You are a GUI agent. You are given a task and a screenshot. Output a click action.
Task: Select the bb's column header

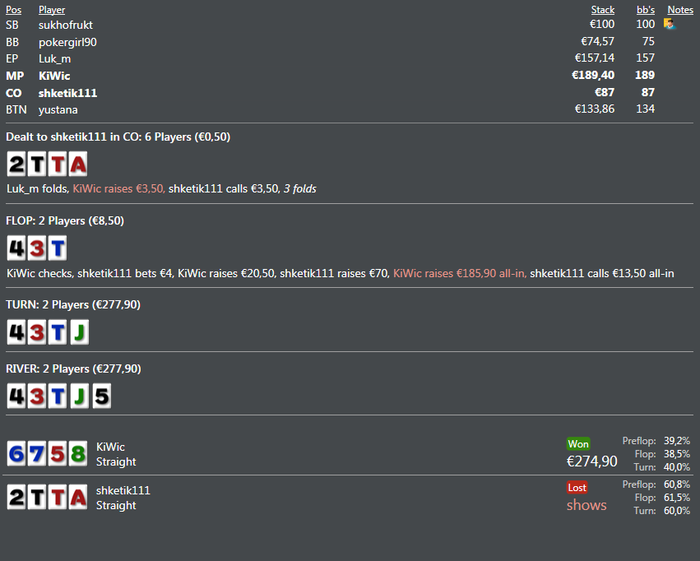coord(646,10)
